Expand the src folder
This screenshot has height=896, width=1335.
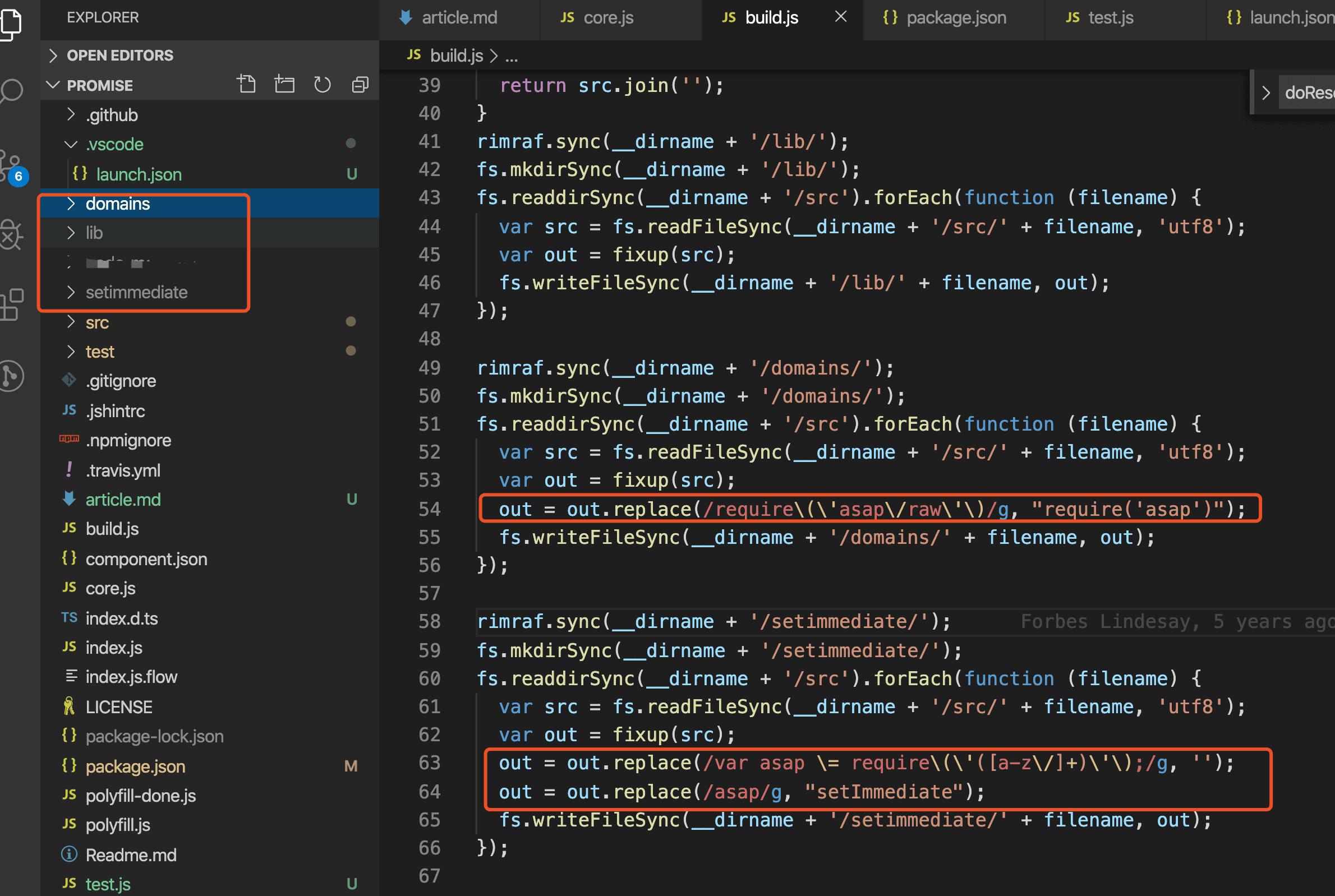click(97, 322)
